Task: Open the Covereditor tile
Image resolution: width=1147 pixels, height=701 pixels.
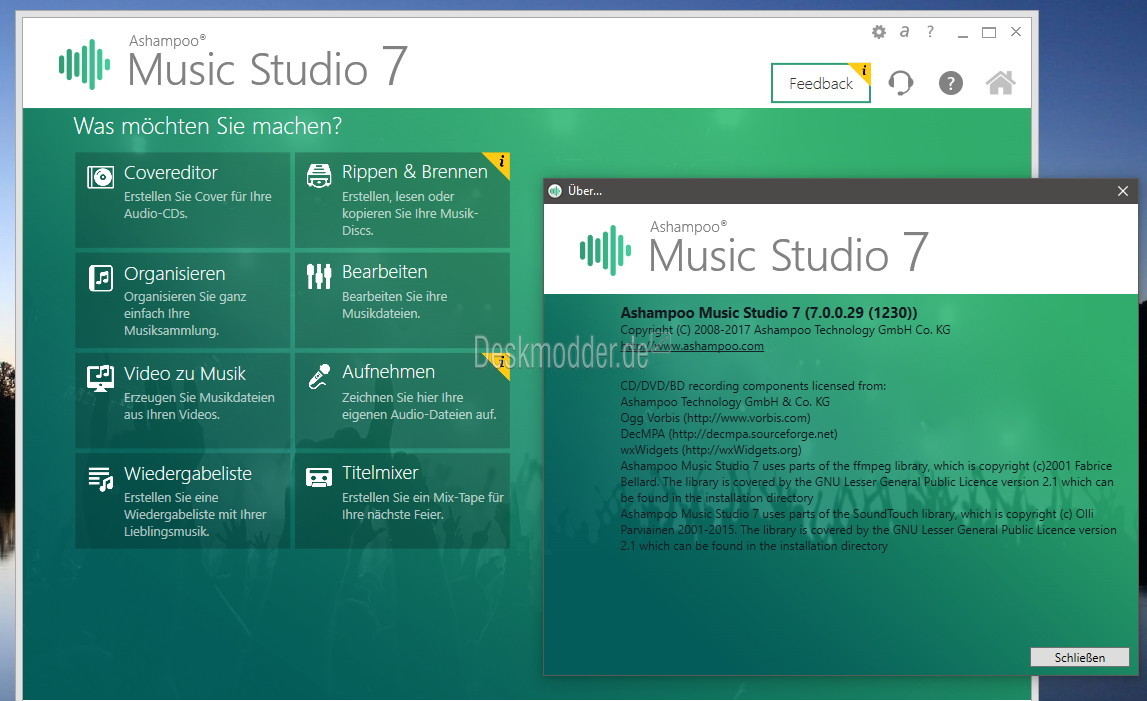Action: pyautogui.click(x=183, y=200)
